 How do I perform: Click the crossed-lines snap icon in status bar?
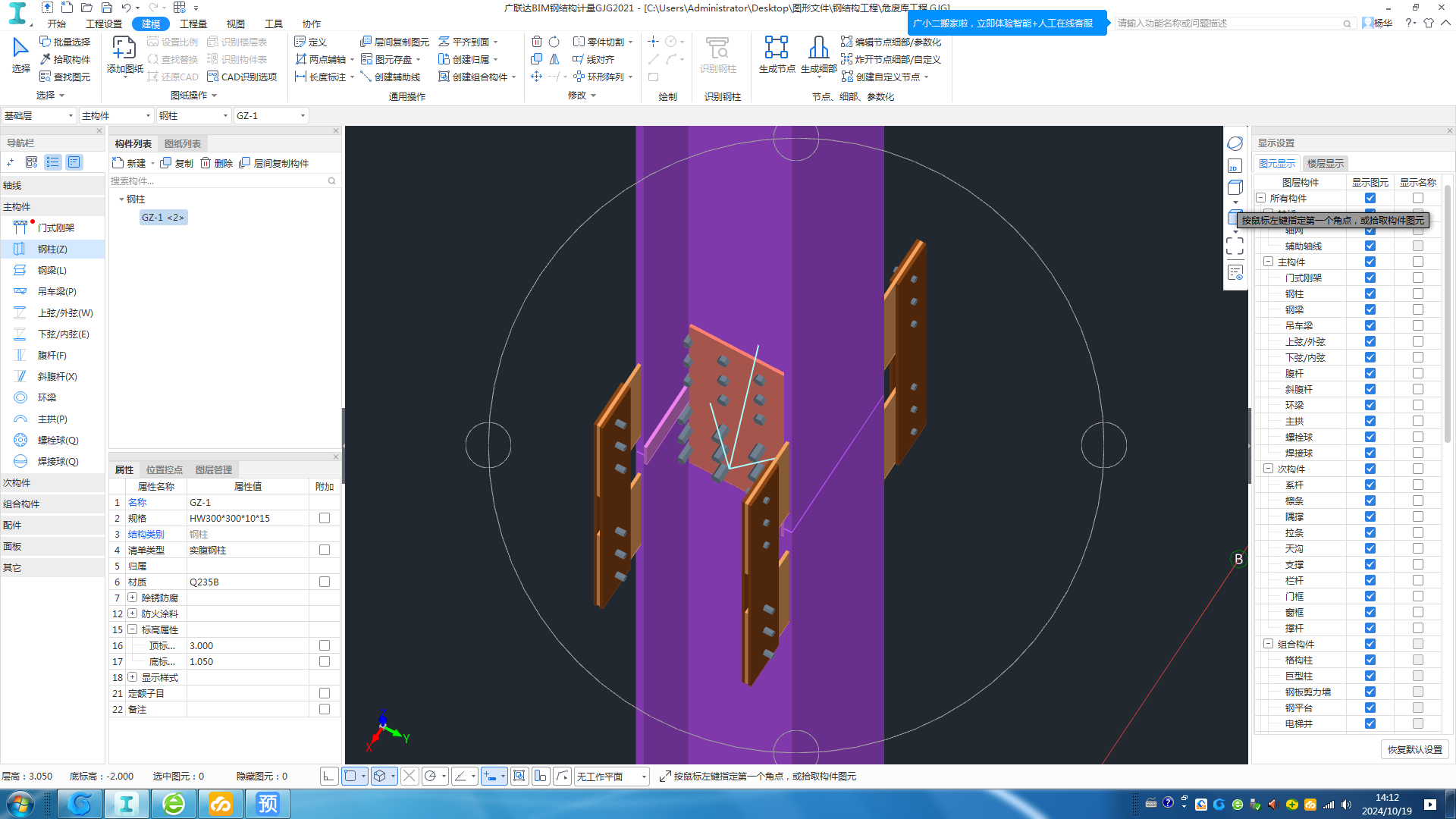[x=409, y=776]
